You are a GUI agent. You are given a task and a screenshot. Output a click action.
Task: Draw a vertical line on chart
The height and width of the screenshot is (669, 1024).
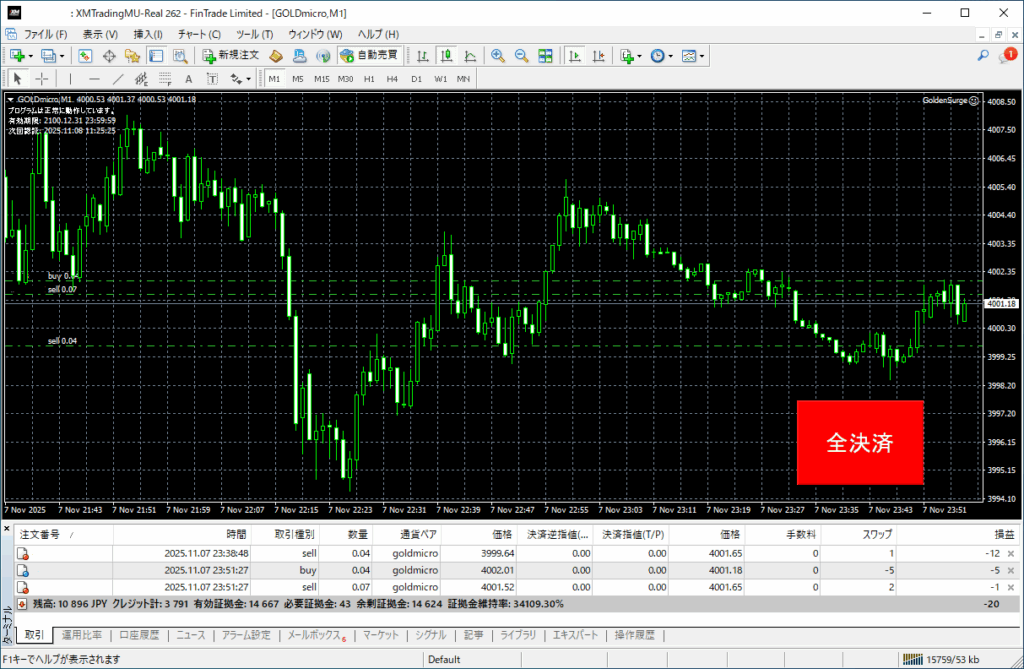coord(70,79)
